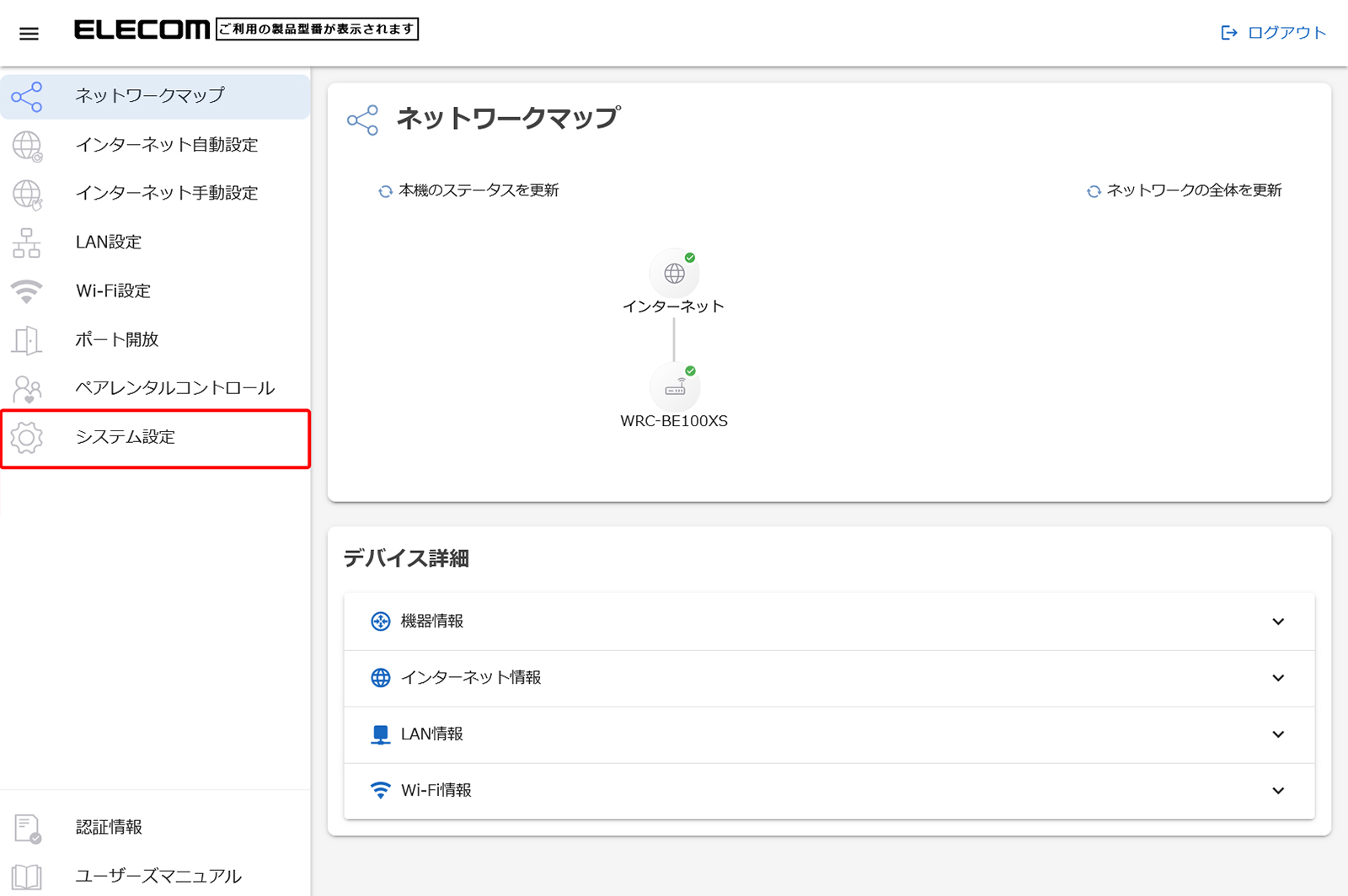Image resolution: width=1348 pixels, height=896 pixels.
Task: Click the WRC-BE100XS router node icon
Action: (675, 388)
